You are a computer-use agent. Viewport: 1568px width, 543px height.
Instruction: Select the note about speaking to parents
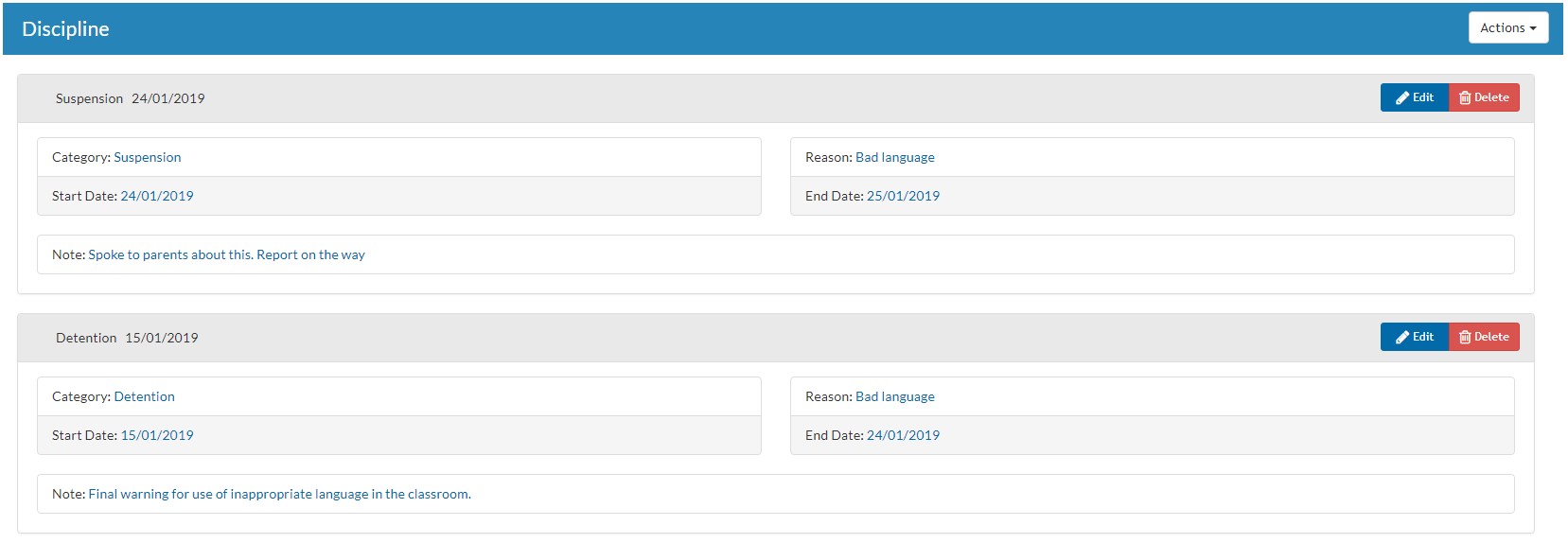226,254
